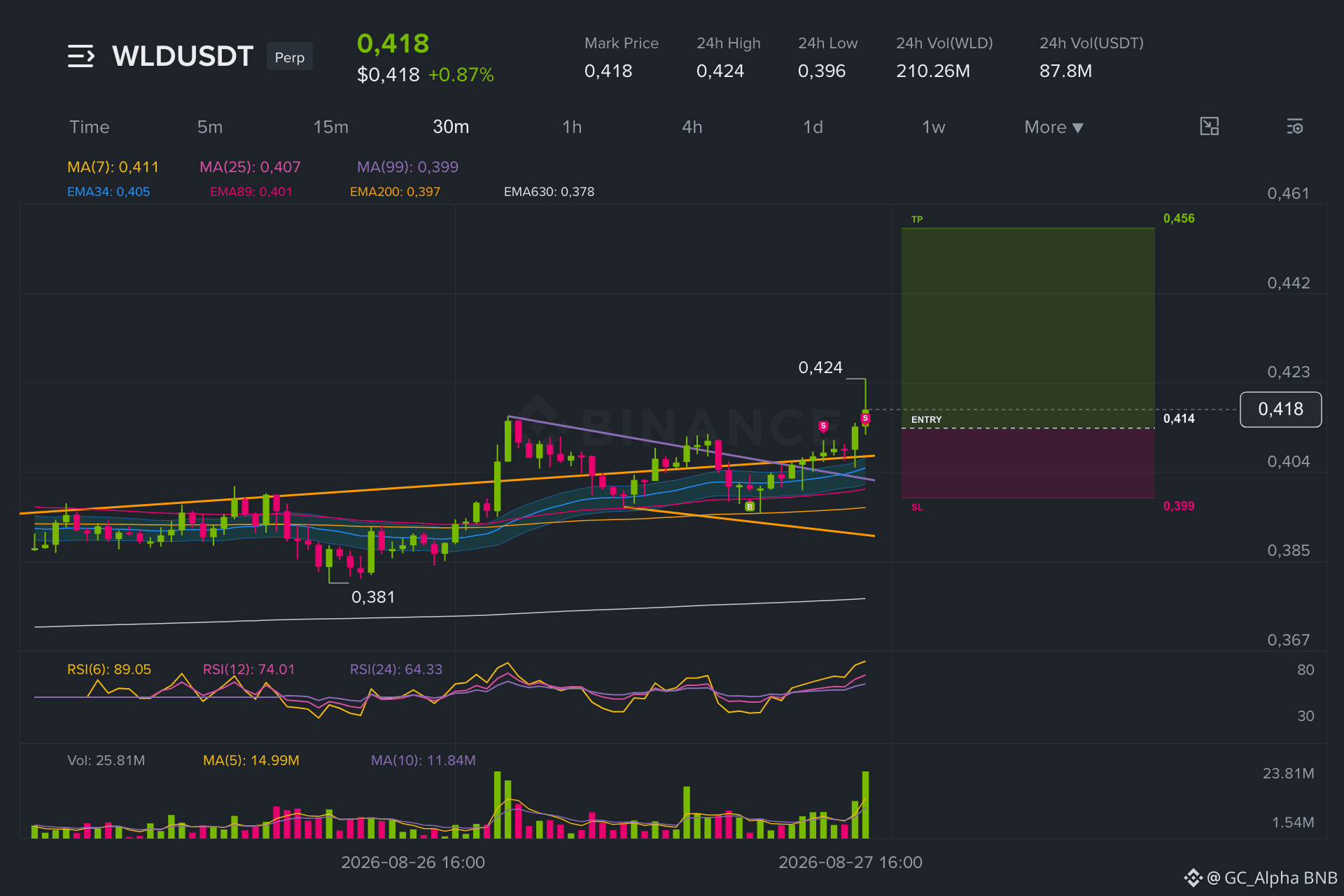Click the 24h Vol(WLD) value 210.26M

pyautogui.click(x=933, y=71)
